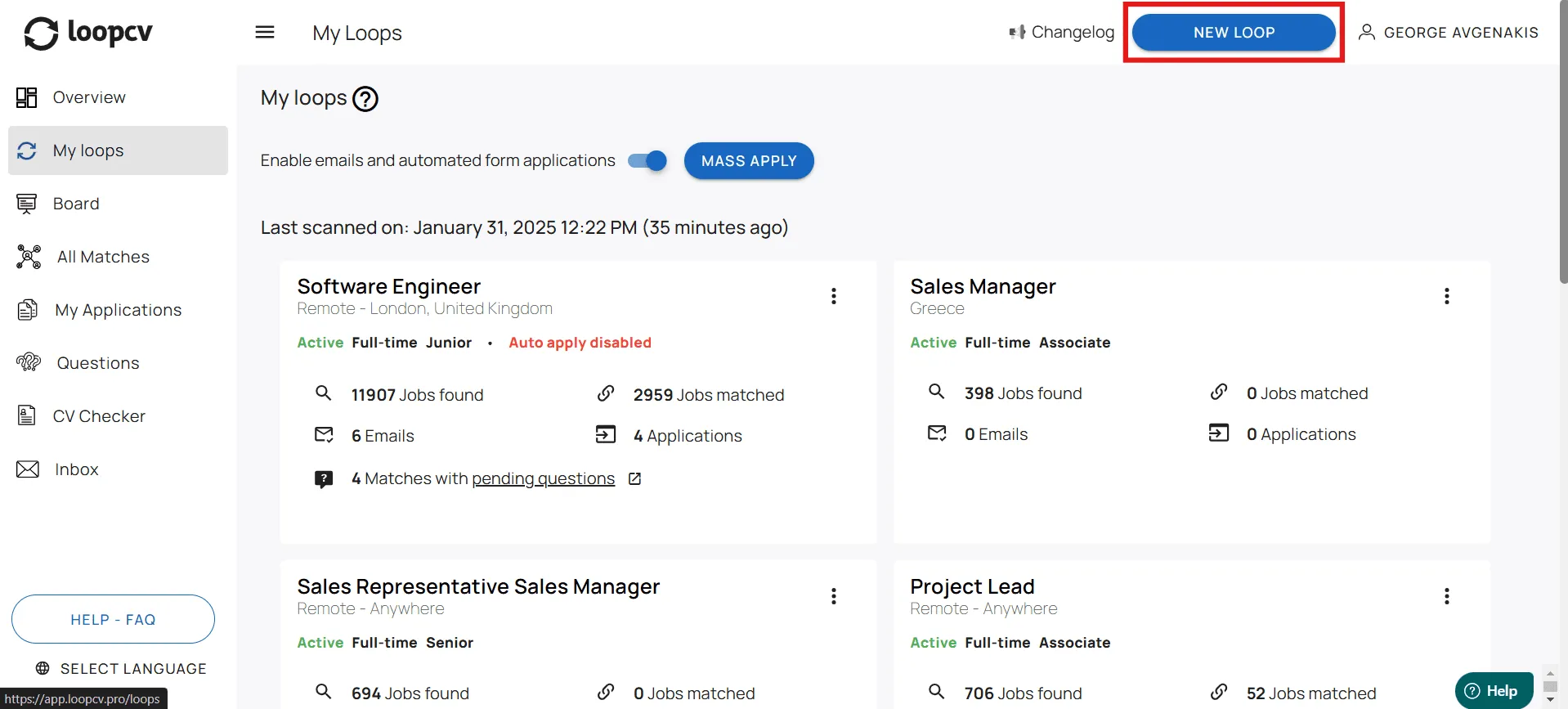
Task: Click the Overview dashboard icon
Action: point(27,97)
